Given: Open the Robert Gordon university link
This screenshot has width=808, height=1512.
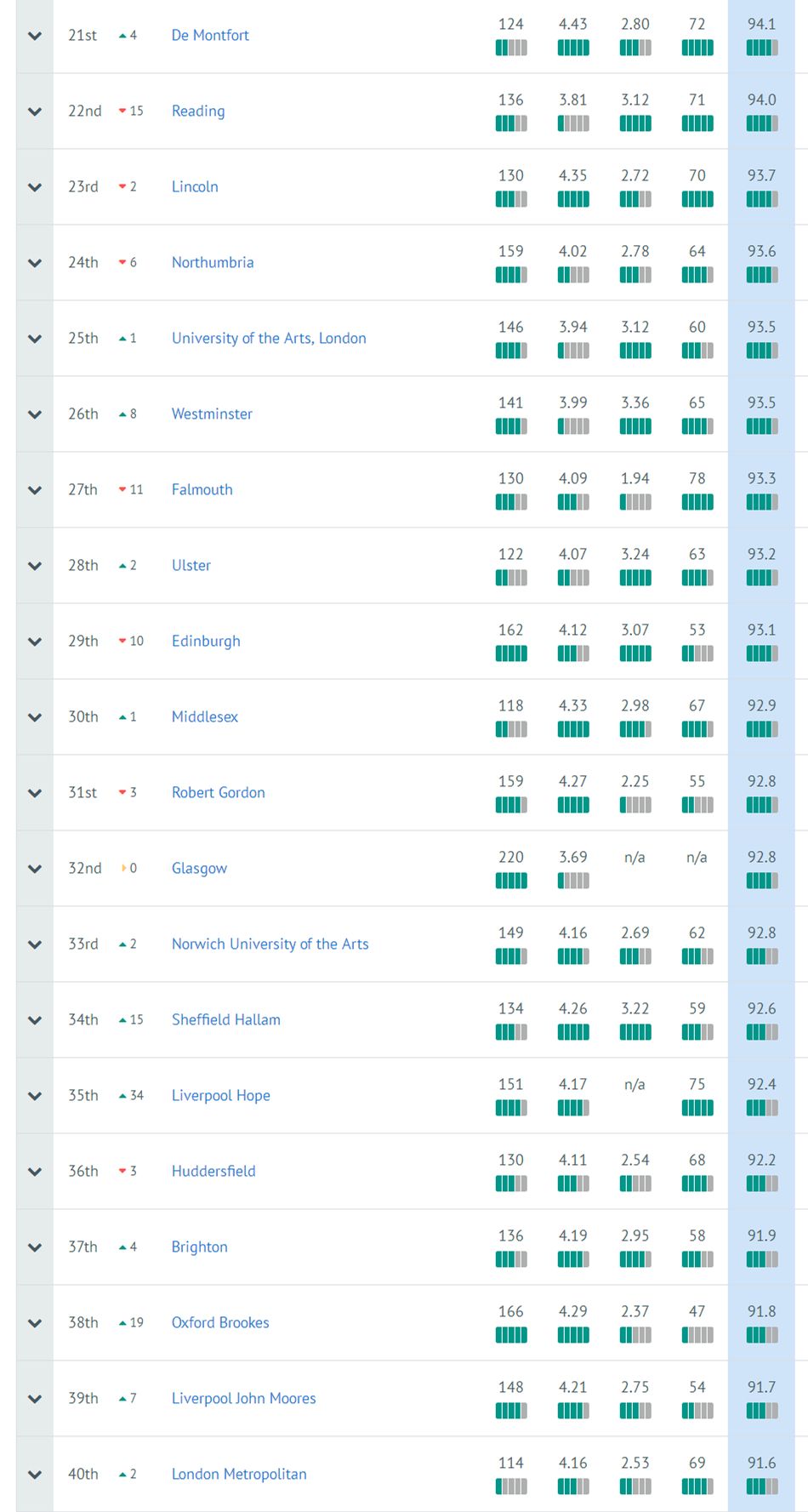Looking at the screenshot, I should pyautogui.click(x=219, y=792).
